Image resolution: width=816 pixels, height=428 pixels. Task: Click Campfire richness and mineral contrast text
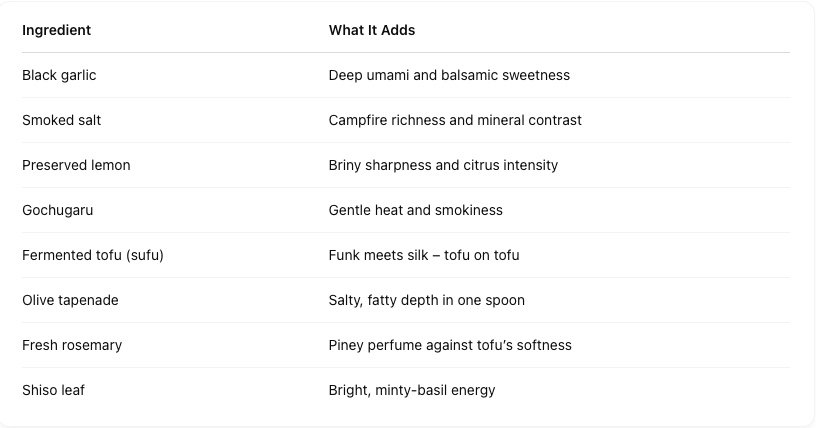tap(455, 120)
